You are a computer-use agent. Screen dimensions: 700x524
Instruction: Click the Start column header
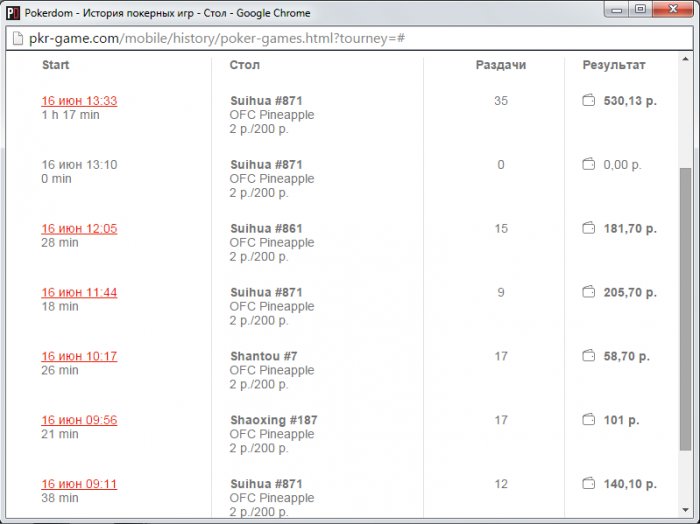(55, 65)
